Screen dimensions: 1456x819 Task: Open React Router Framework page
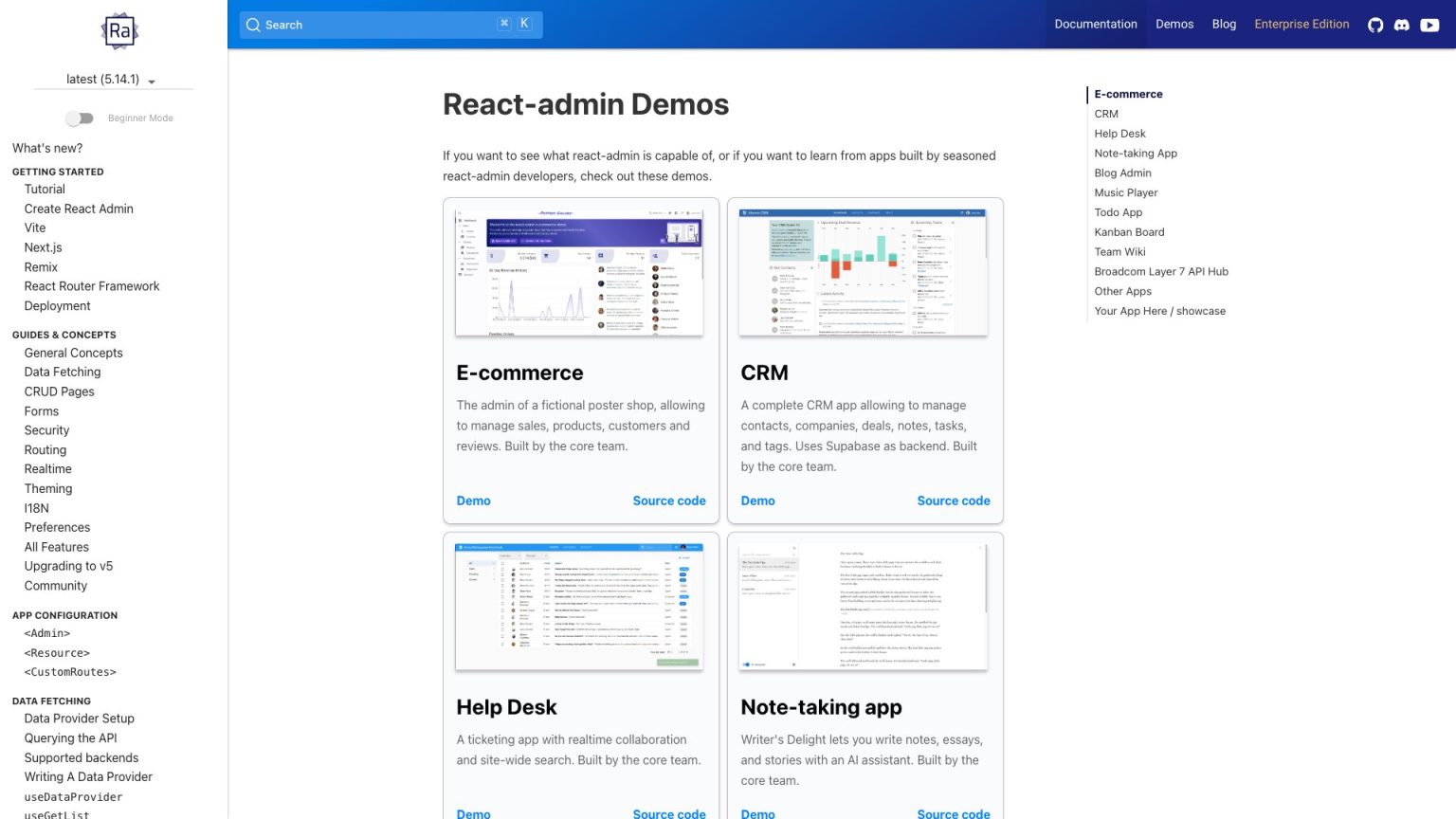[92, 286]
